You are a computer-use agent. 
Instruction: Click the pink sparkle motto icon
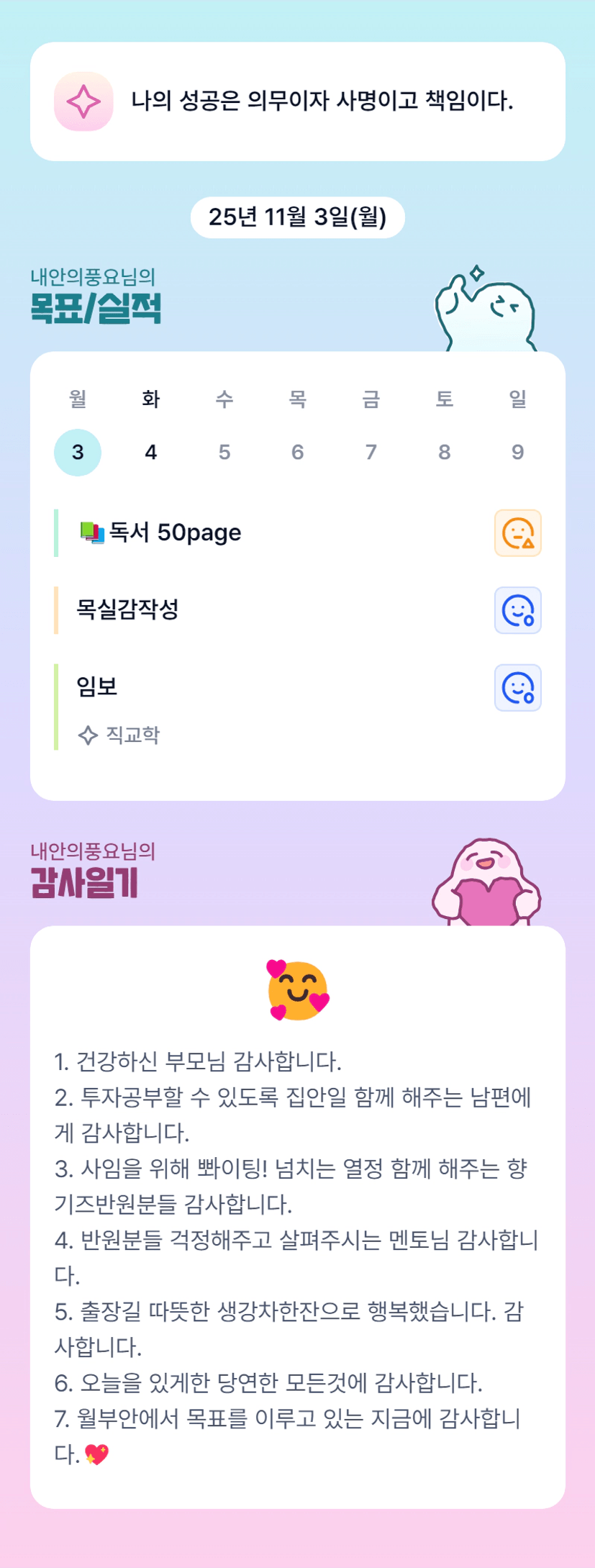(83, 101)
